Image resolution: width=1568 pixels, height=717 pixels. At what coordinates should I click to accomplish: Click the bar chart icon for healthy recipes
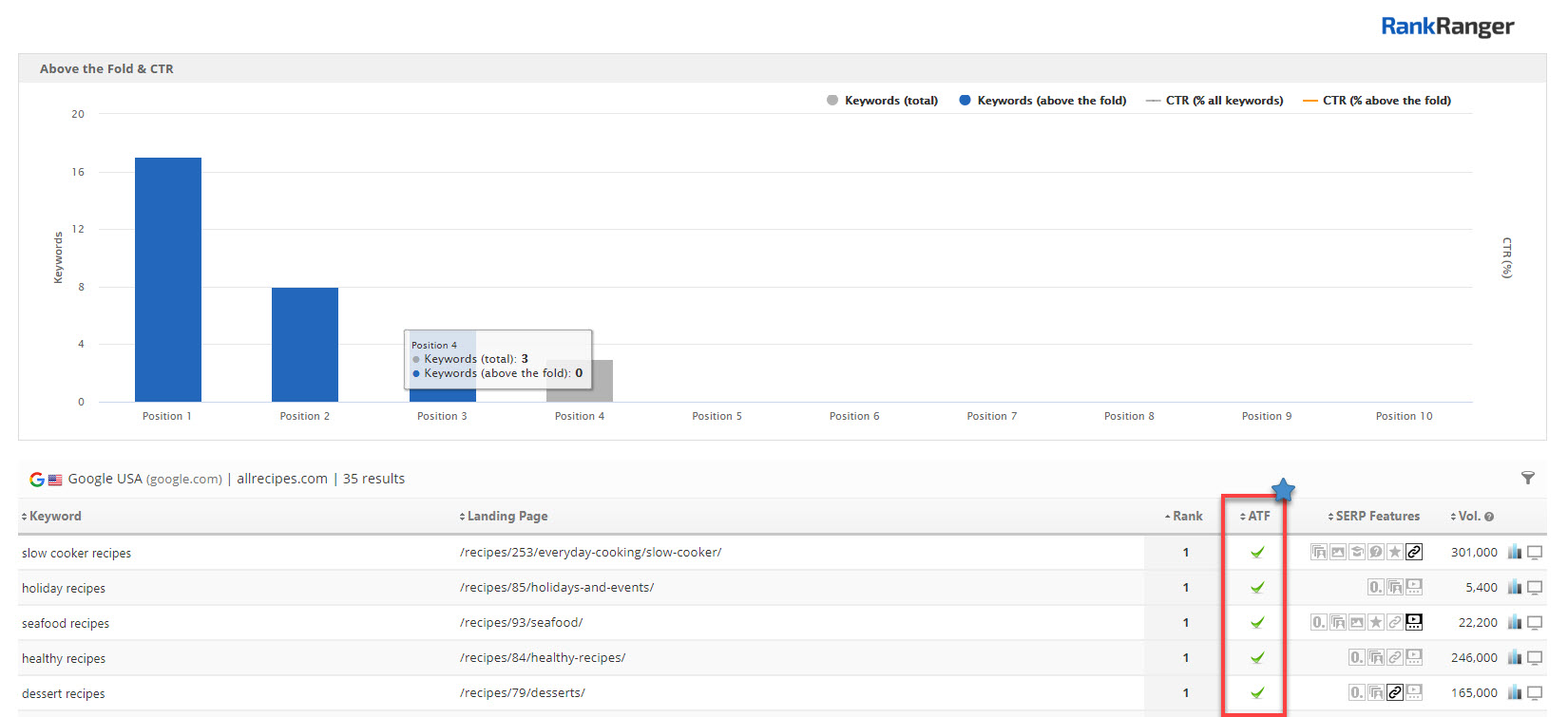(1515, 657)
